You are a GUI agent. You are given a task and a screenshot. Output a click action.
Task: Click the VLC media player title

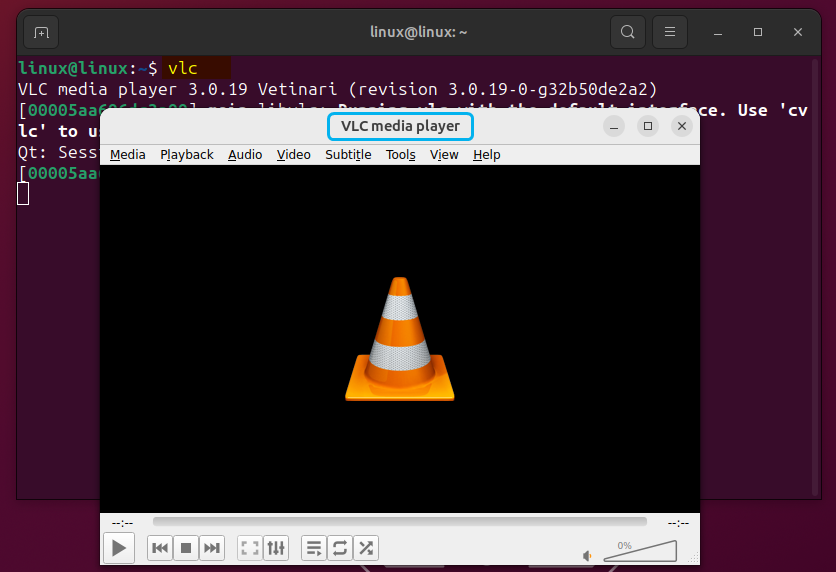click(x=400, y=126)
